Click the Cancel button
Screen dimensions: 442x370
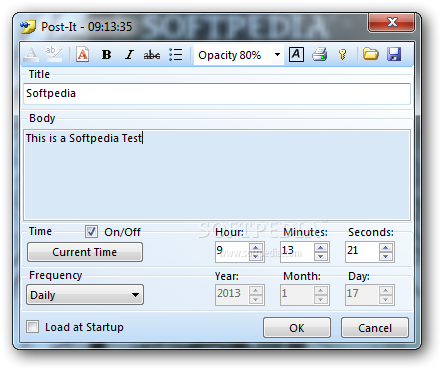[375, 328]
